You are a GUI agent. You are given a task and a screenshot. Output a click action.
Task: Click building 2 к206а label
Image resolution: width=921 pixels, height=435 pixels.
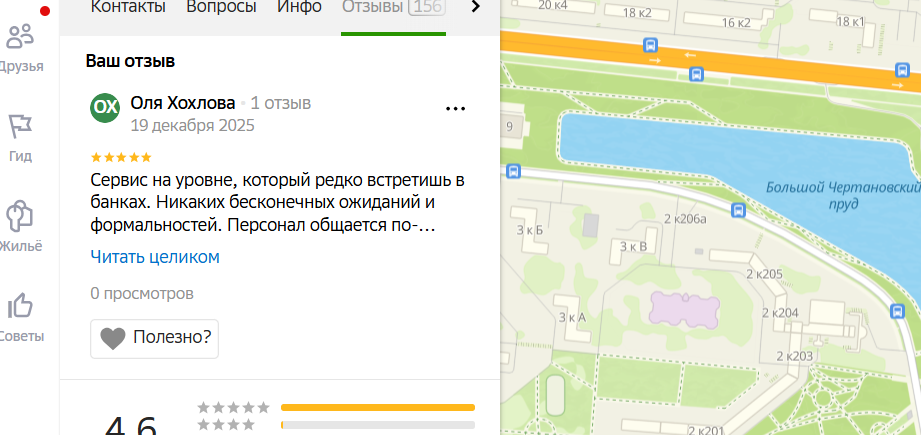click(x=685, y=219)
